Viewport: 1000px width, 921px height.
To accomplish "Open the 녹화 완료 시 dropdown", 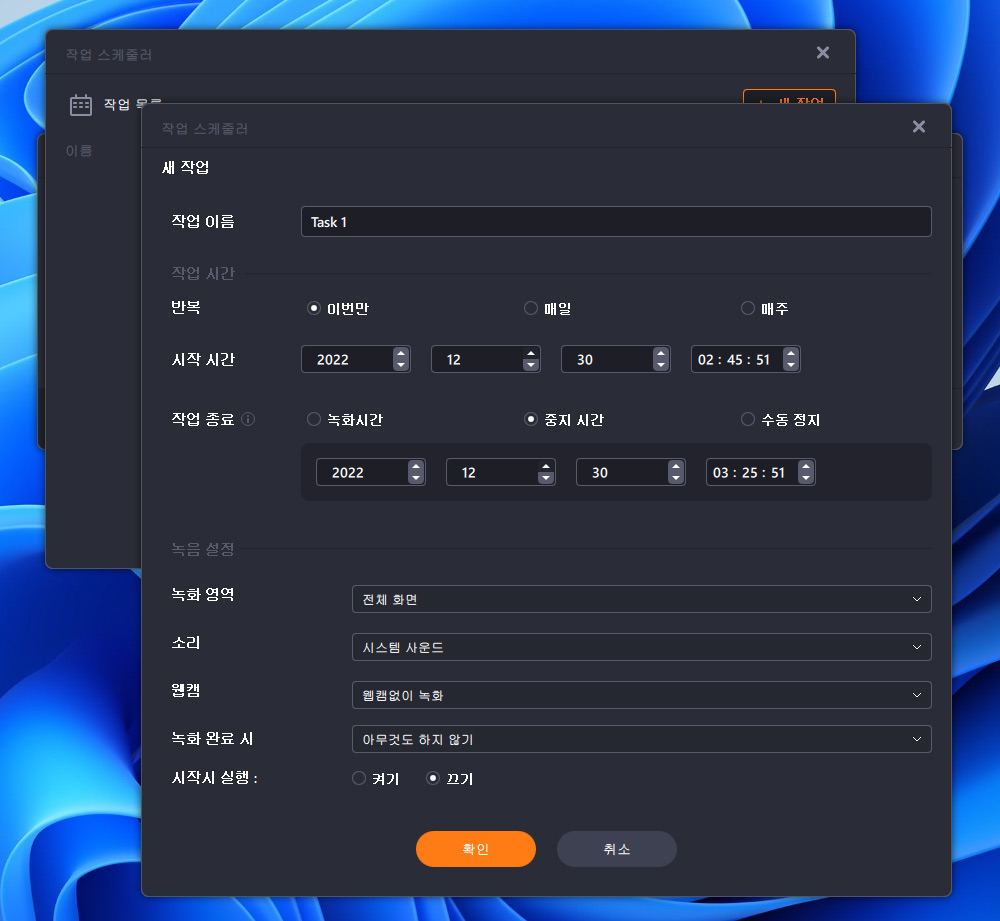I will (642, 739).
